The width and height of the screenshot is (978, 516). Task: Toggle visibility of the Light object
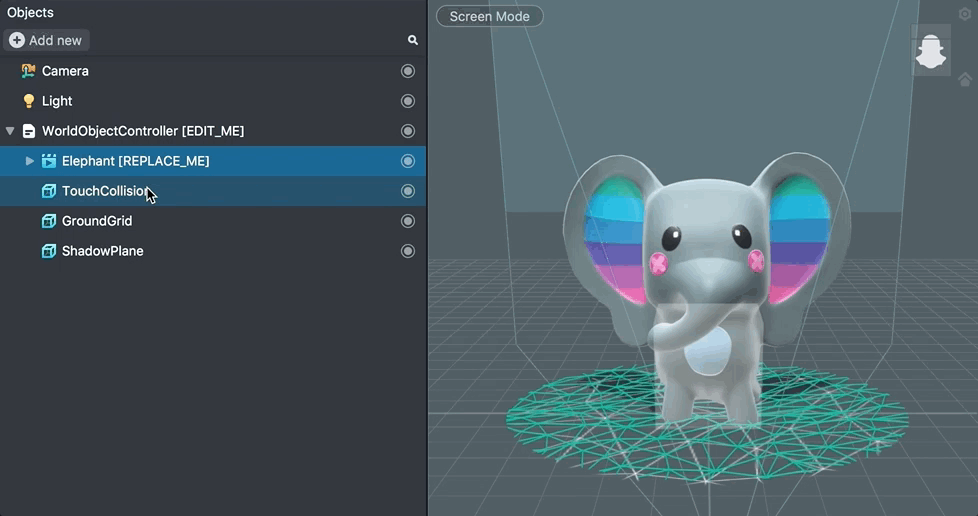pyautogui.click(x=407, y=101)
